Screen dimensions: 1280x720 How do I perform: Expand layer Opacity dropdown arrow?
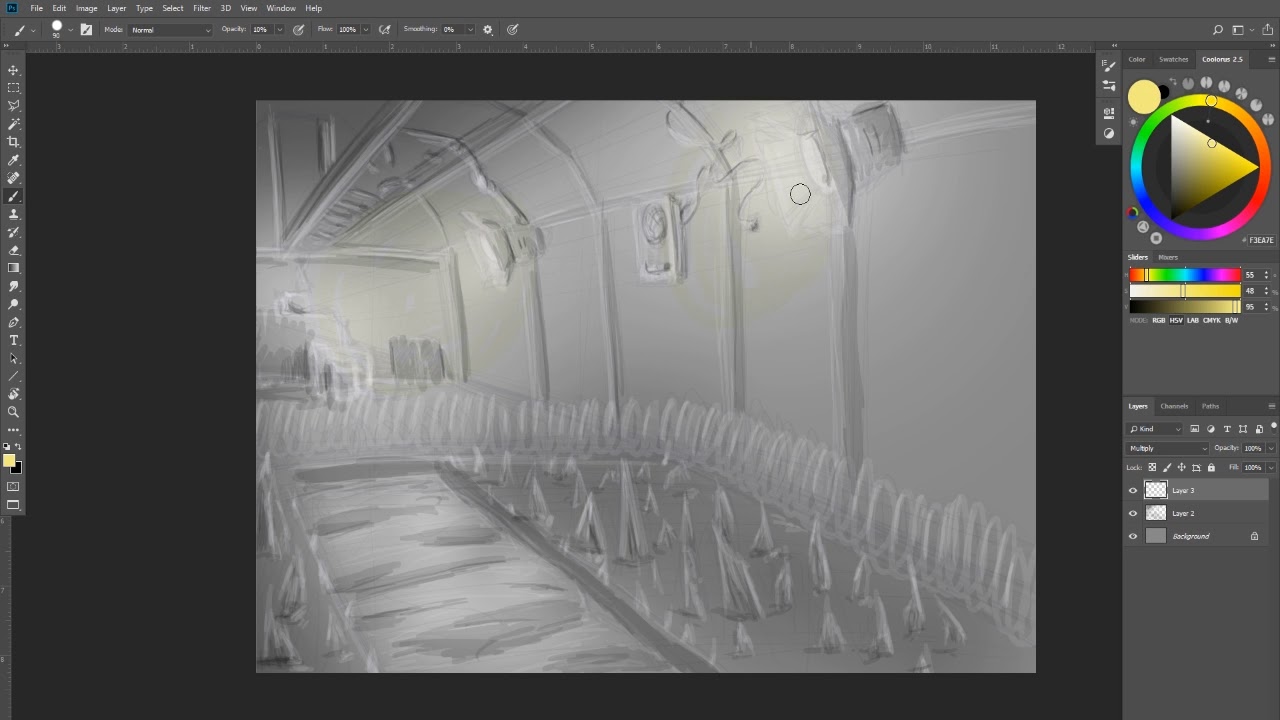[1271, 448]
